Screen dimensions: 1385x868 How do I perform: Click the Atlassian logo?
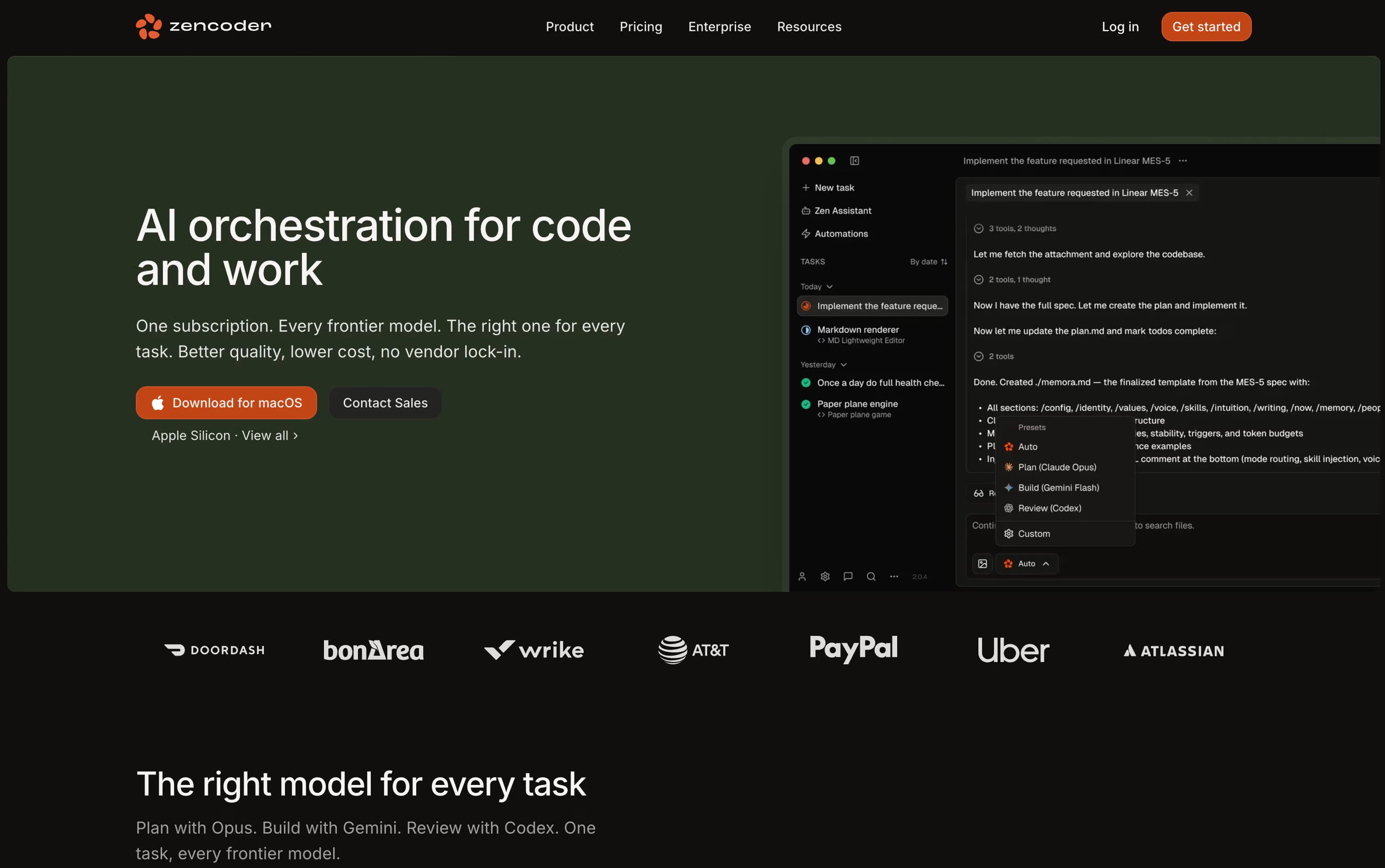coord(1174,651)
